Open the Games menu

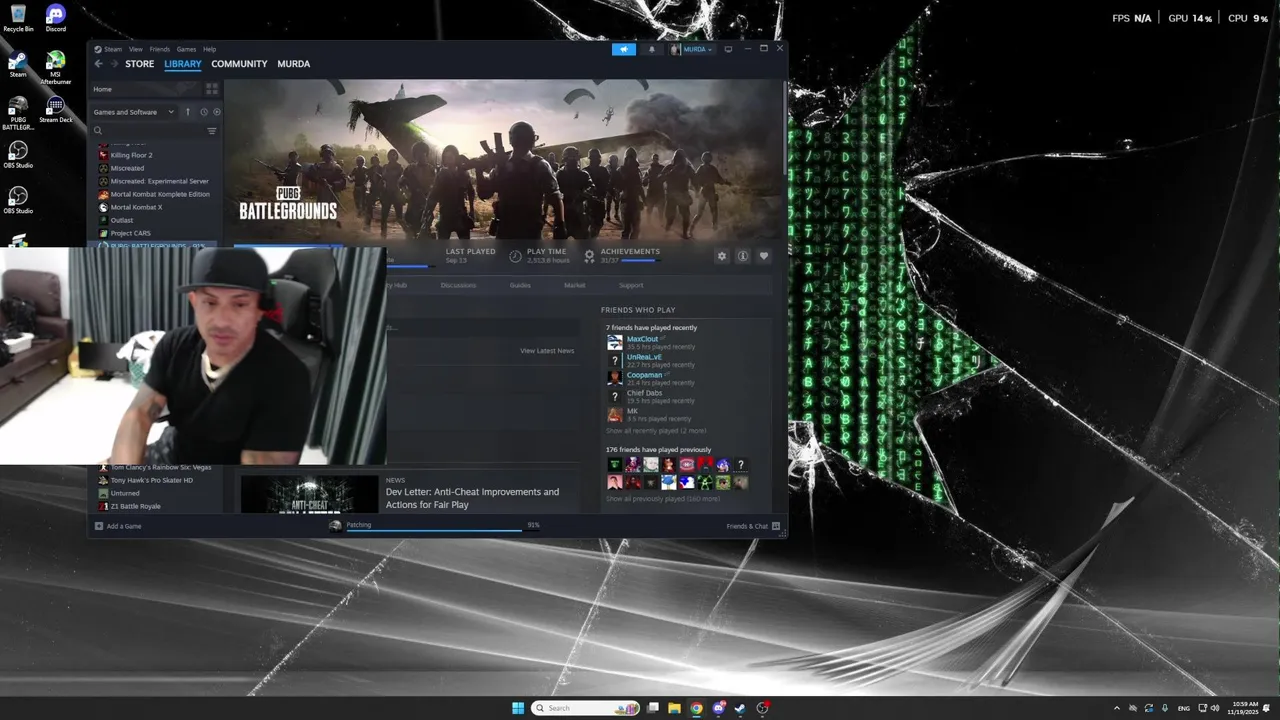(187, 49)
